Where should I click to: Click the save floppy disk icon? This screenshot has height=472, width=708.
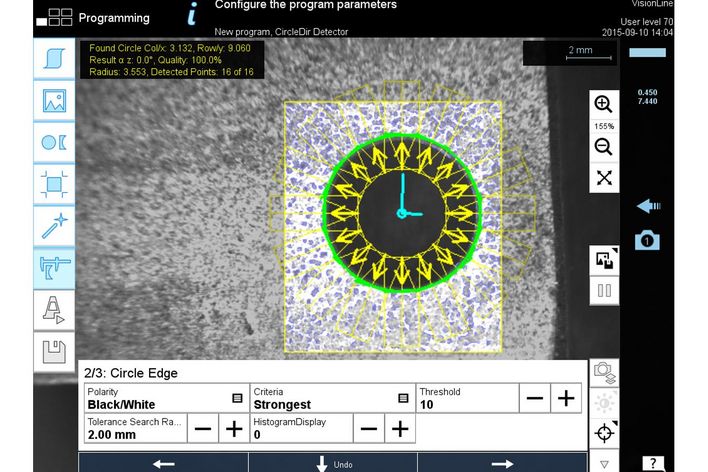(x=54, y=351)
